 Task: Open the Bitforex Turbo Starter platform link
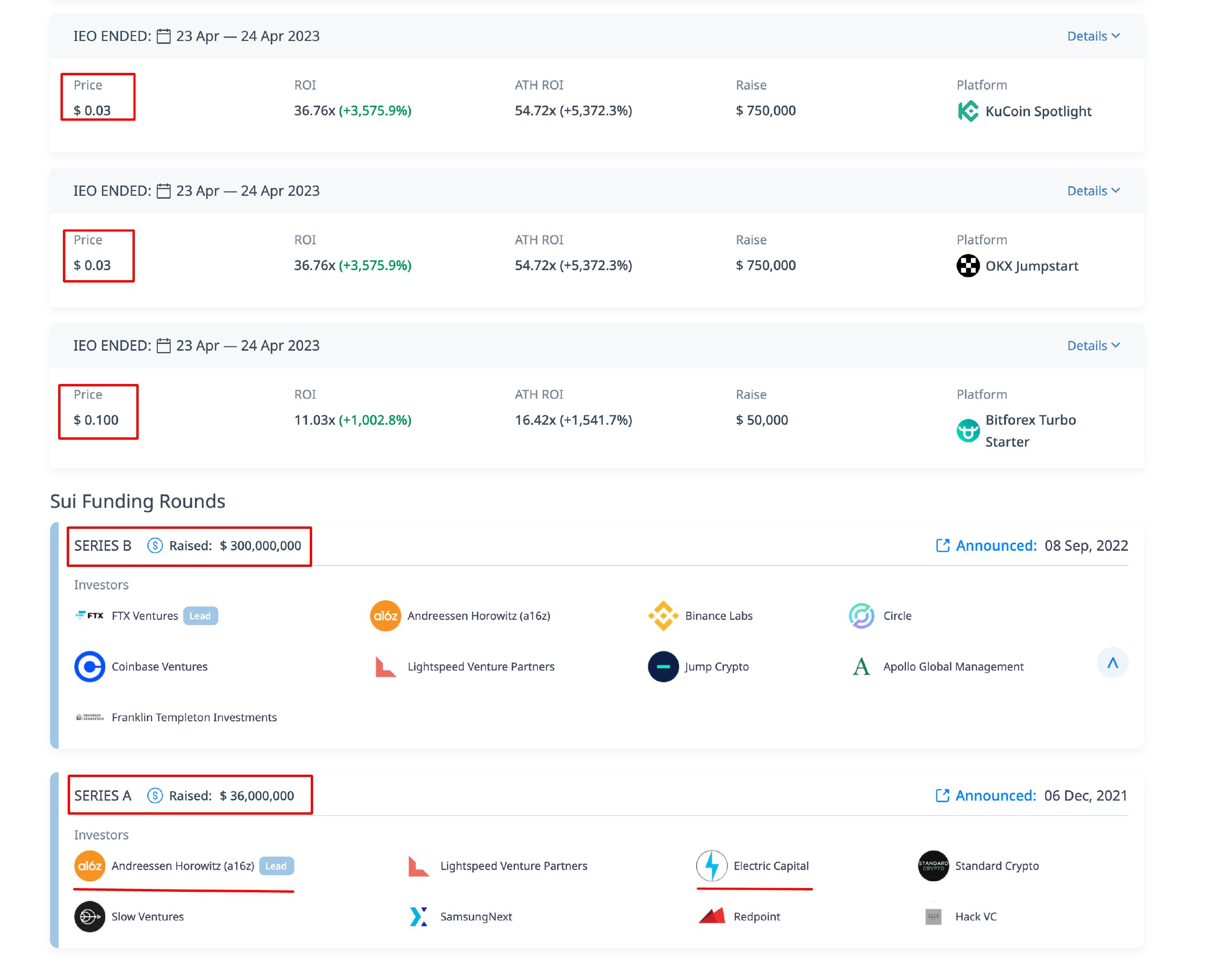pyautogui.click(x=1030, y=431)
